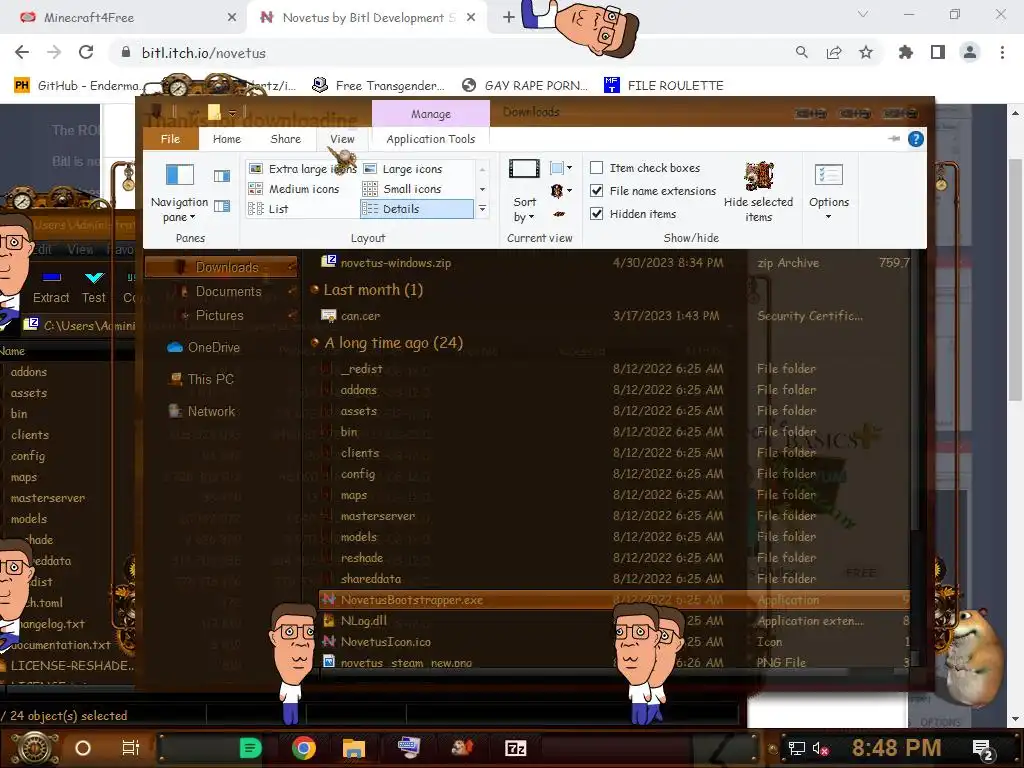
Task: Open the Application Tools tab
Action: click(430, 139)
